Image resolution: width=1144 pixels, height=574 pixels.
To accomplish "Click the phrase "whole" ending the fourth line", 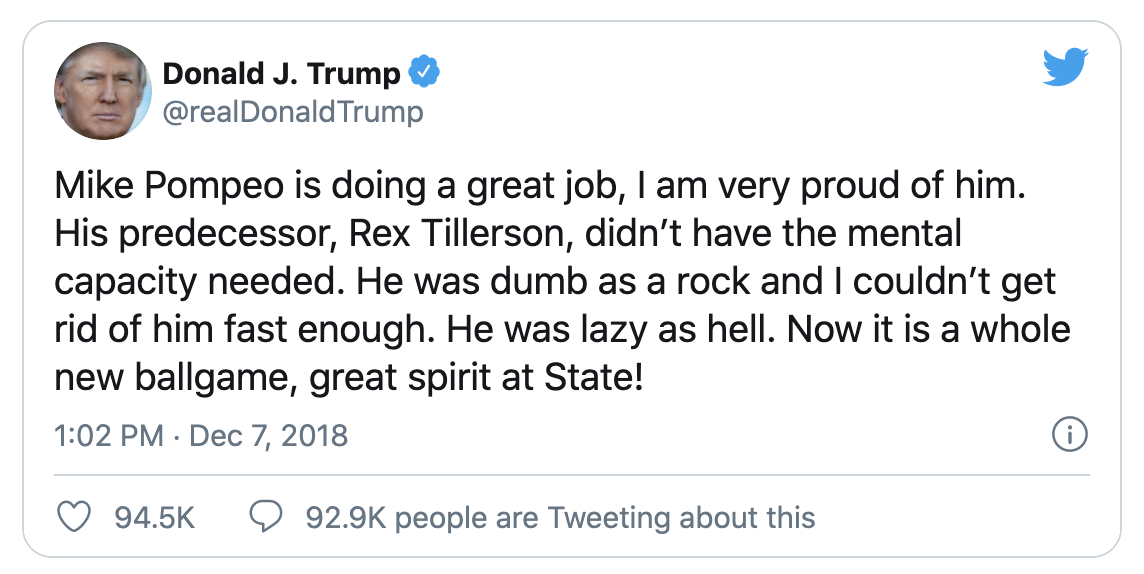I will pos(1019,330).
